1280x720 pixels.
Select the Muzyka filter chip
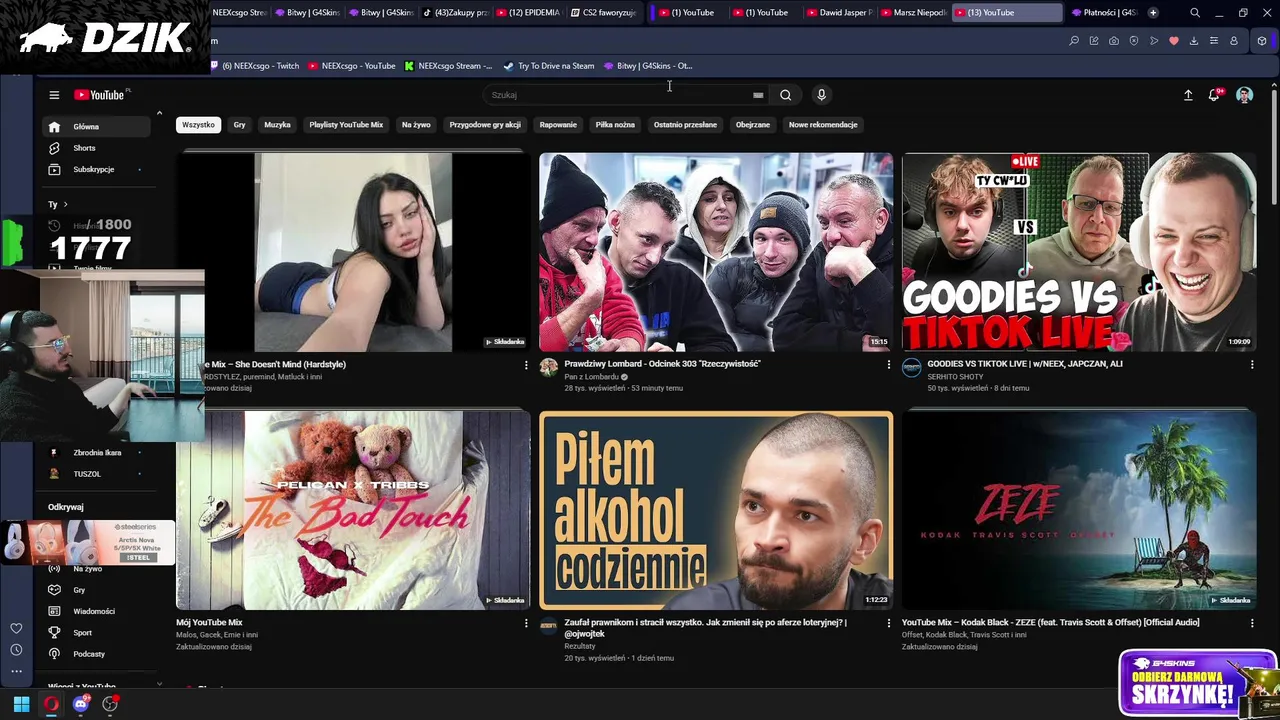[277, 125]
